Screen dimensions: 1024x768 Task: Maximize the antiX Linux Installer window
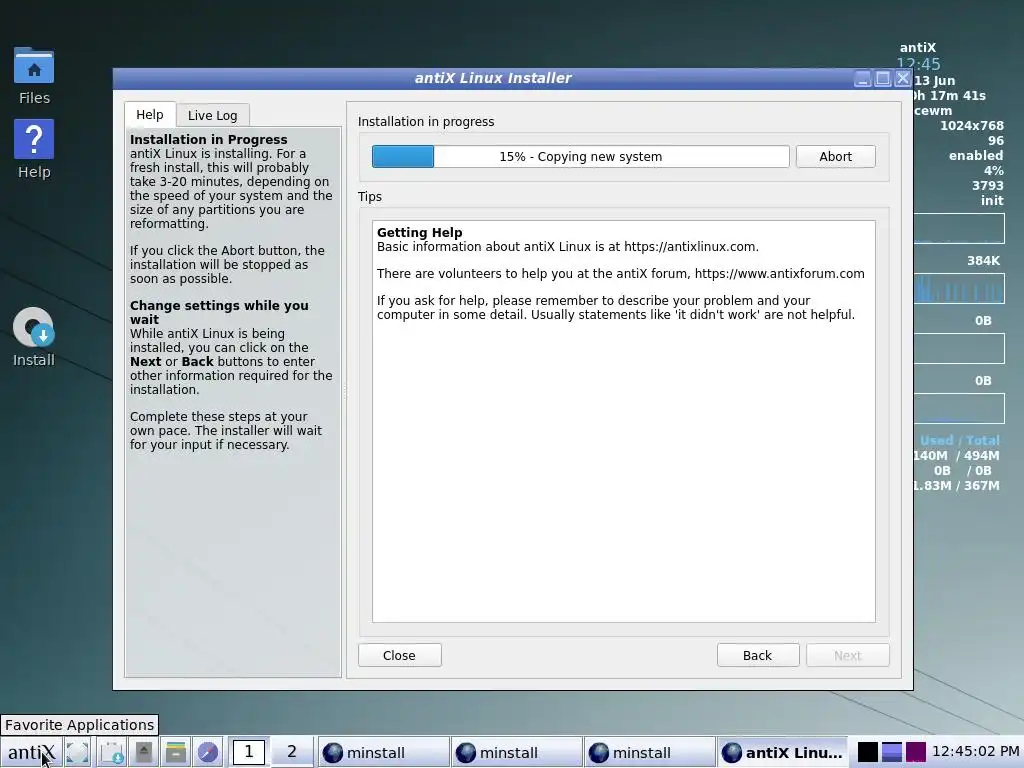point(883,79)
